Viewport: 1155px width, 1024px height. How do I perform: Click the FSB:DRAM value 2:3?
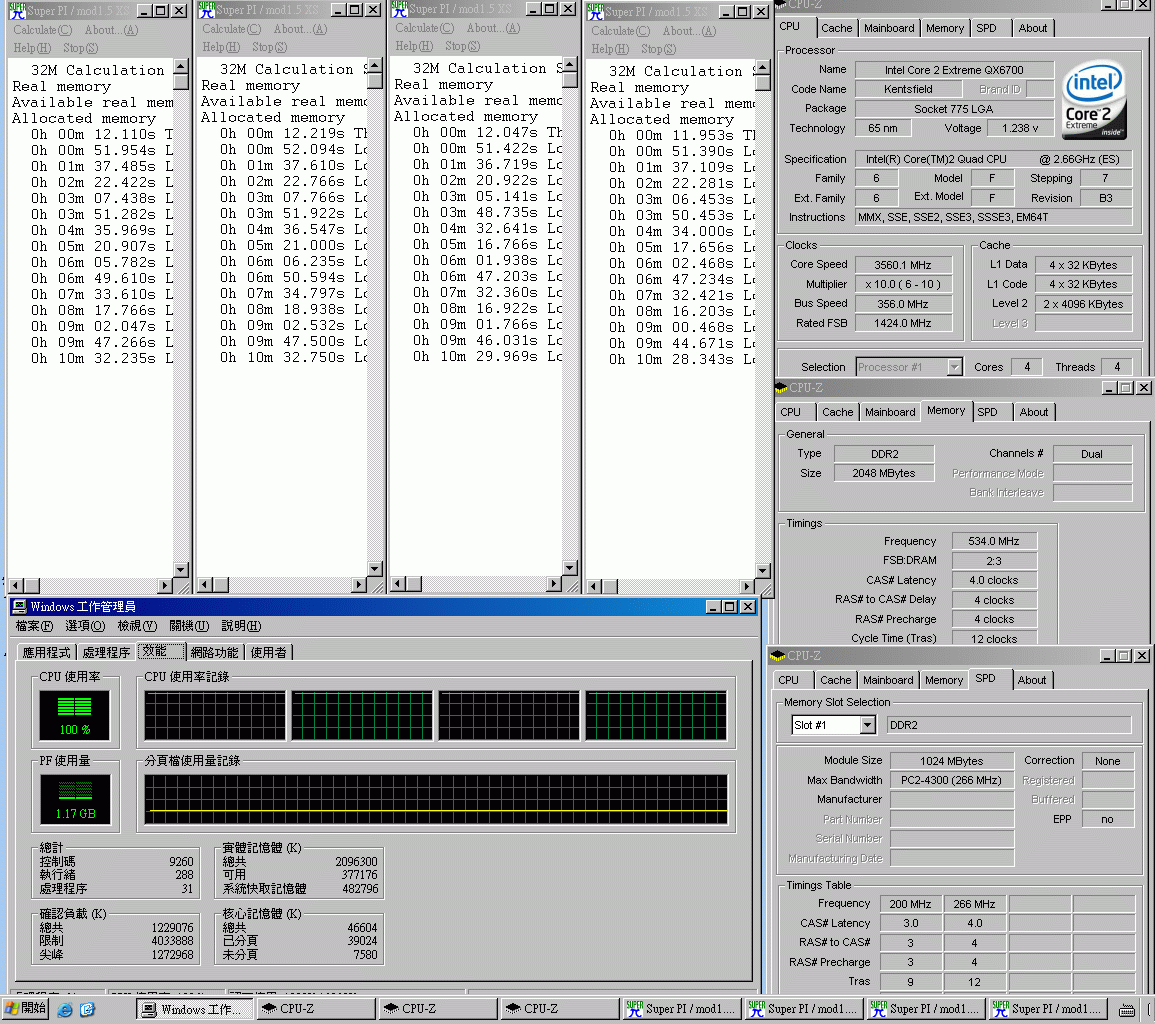click(x=994, y=561)
